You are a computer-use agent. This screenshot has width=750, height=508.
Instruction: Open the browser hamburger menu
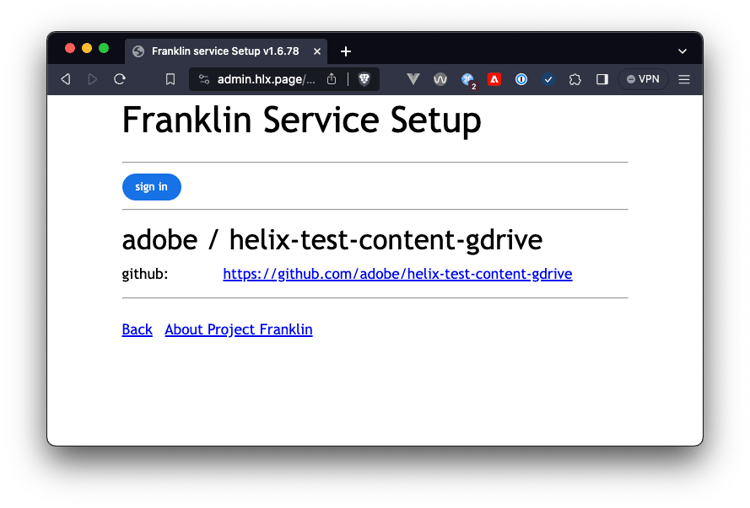pyautogui.click(x=684, y=79)
